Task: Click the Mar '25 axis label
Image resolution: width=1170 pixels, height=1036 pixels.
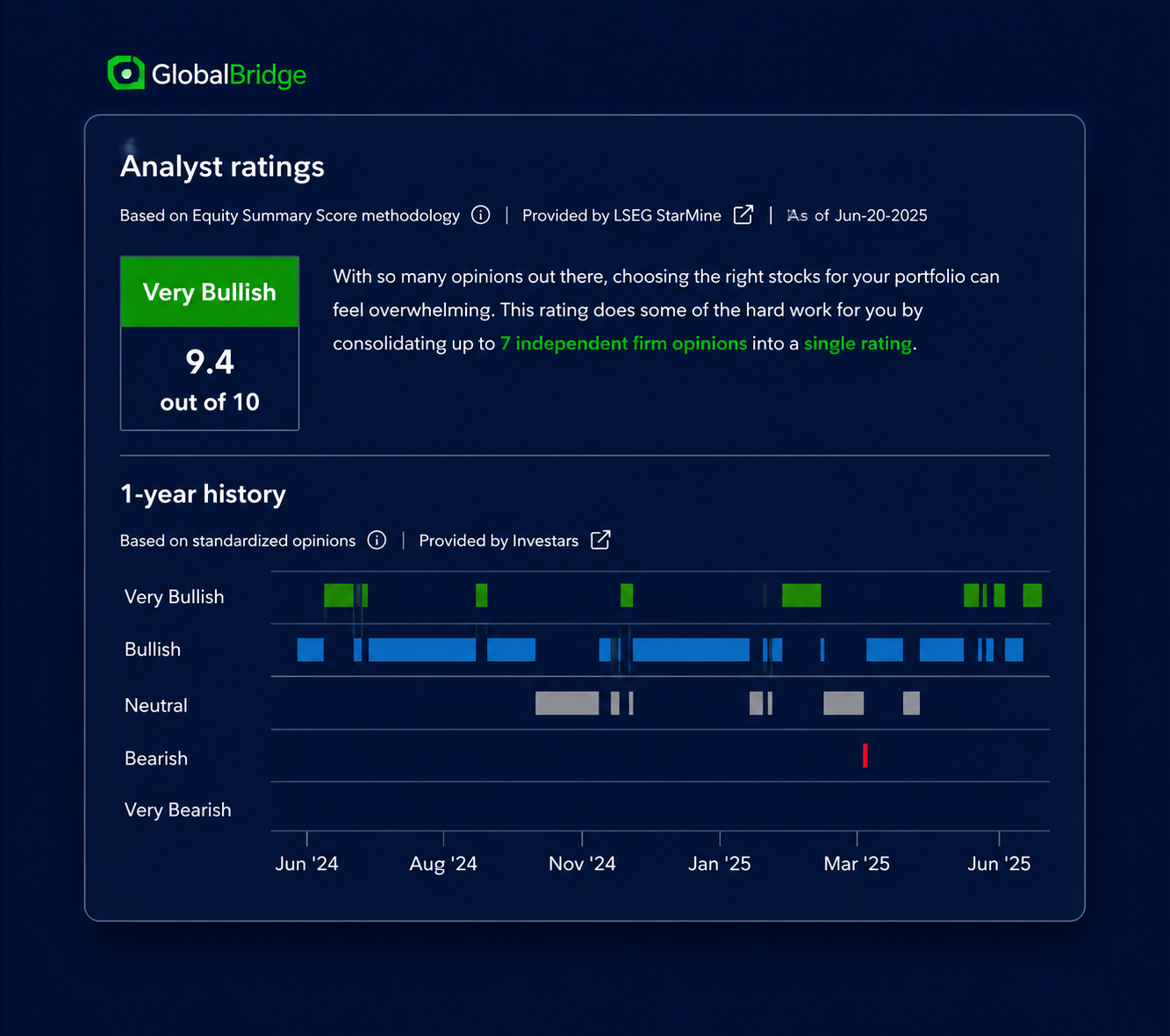Action: [x=857, y=864]
